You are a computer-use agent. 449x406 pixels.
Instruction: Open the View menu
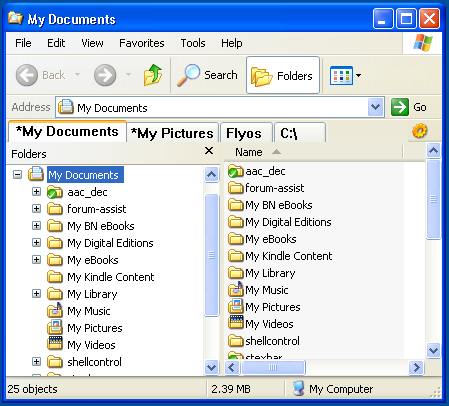click(x=92, y=43)
